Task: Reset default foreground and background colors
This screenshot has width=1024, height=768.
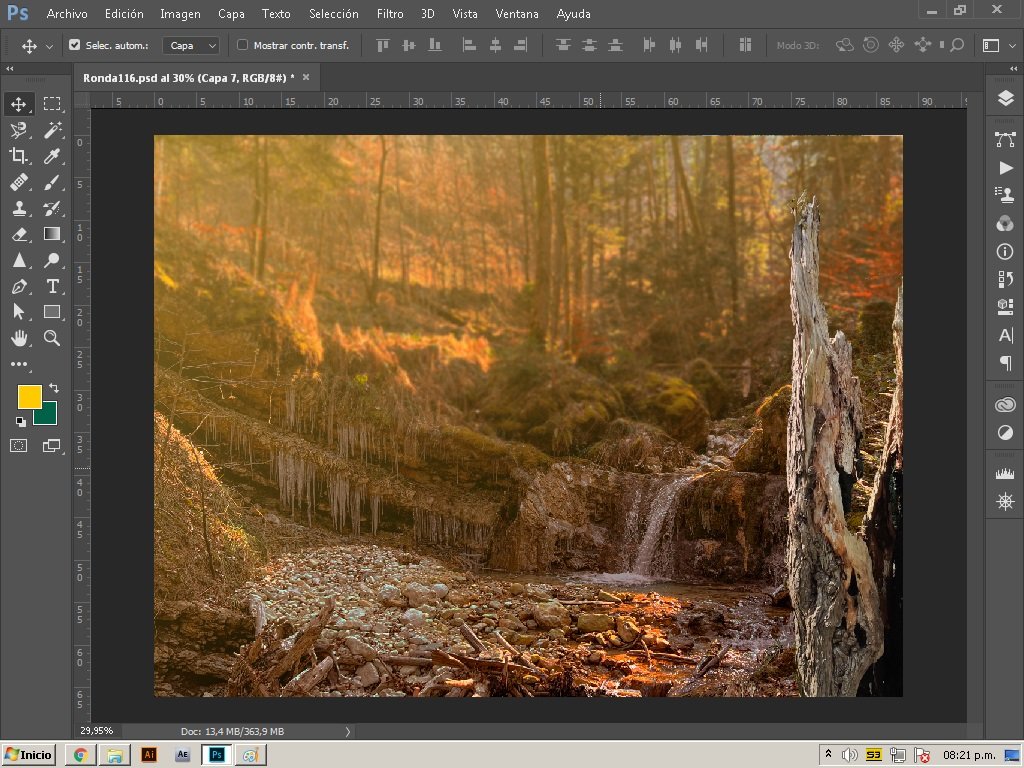Action: pyautogui.click(x=21, y=422)
